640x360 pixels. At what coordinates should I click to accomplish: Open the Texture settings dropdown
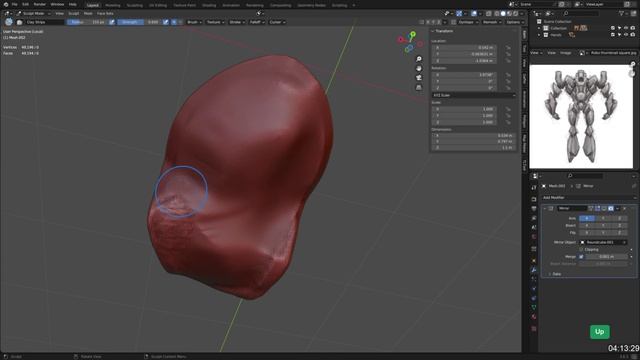coord(215,22)
